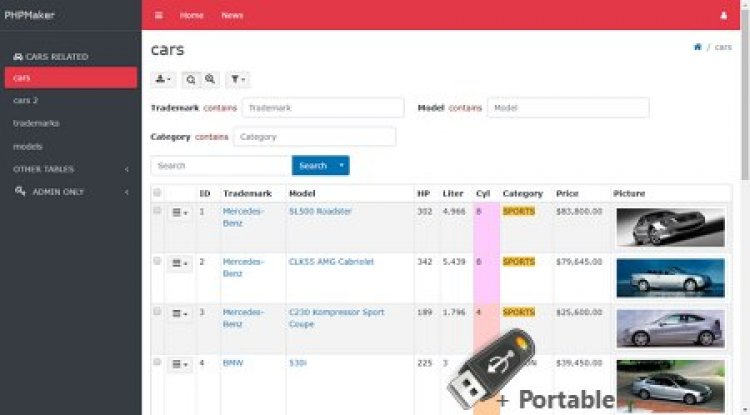Focus the Model search field
The width and height of the screenshot is (750, 415).
coord(568,108)
